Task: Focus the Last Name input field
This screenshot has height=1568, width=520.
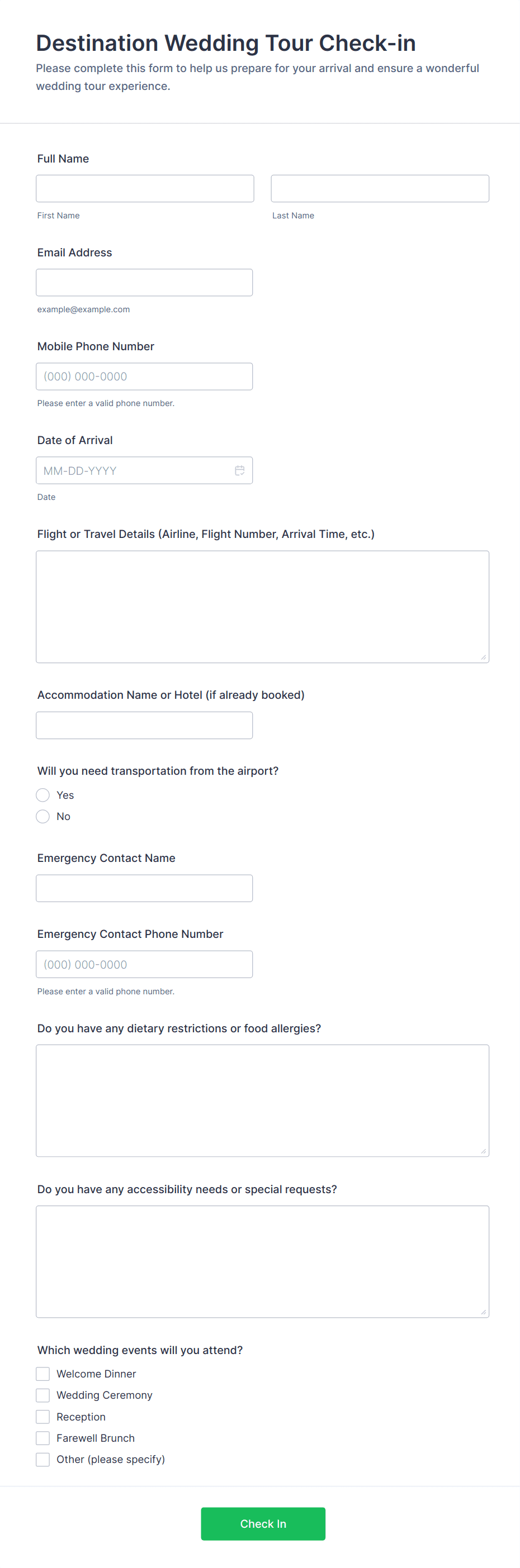Action: click(380, 189)
